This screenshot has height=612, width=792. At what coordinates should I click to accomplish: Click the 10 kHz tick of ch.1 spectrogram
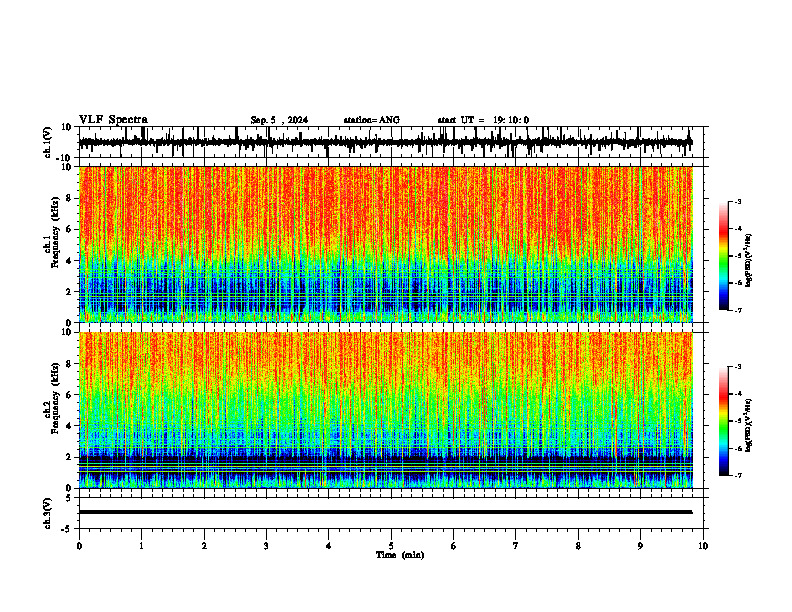click(67, 167)
